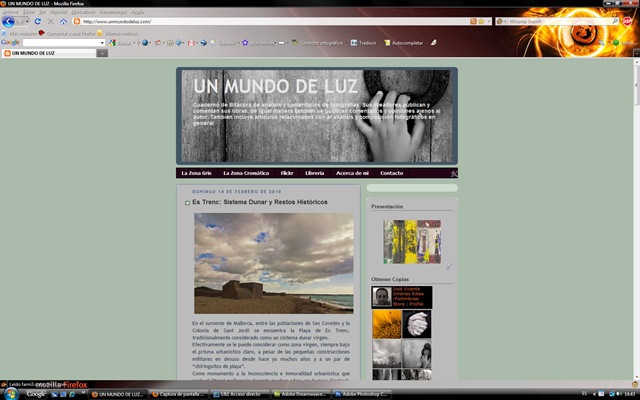Expand the Buscar options dropdown arrow

pyautogui.click(x=134, y=43)
